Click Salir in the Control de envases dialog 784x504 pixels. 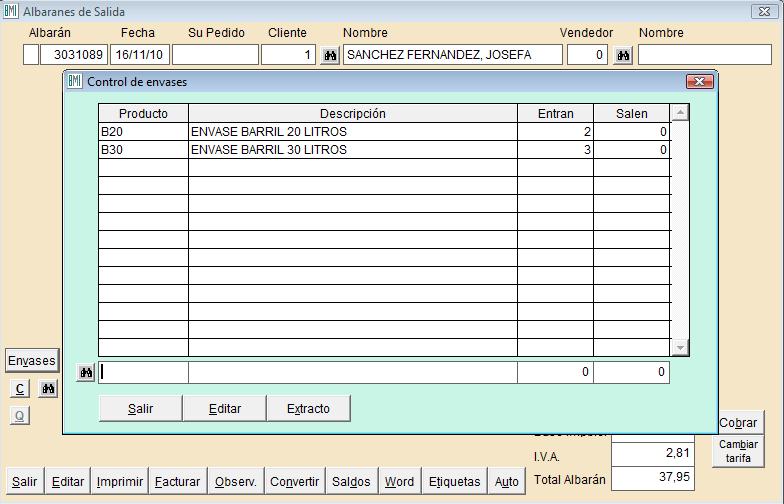point(140,408)
